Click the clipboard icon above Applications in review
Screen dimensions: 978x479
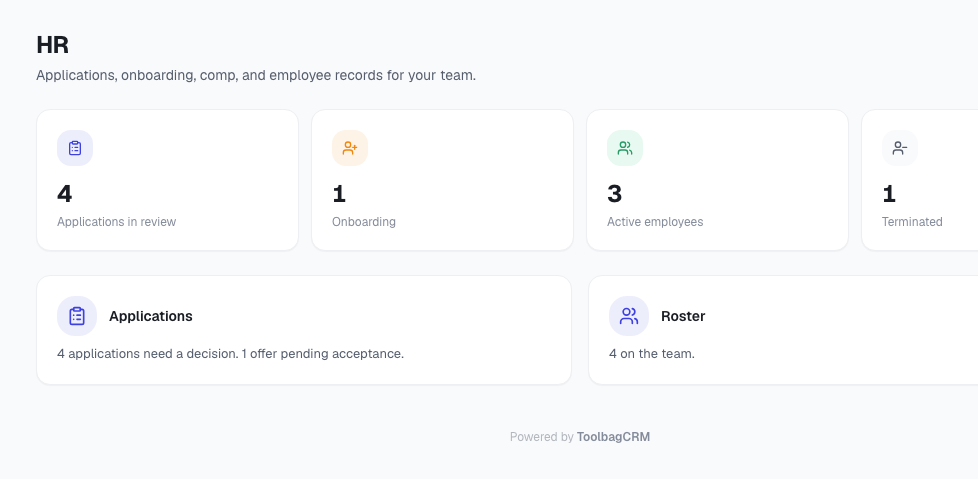pyautogui.click(x=75, y=148)
